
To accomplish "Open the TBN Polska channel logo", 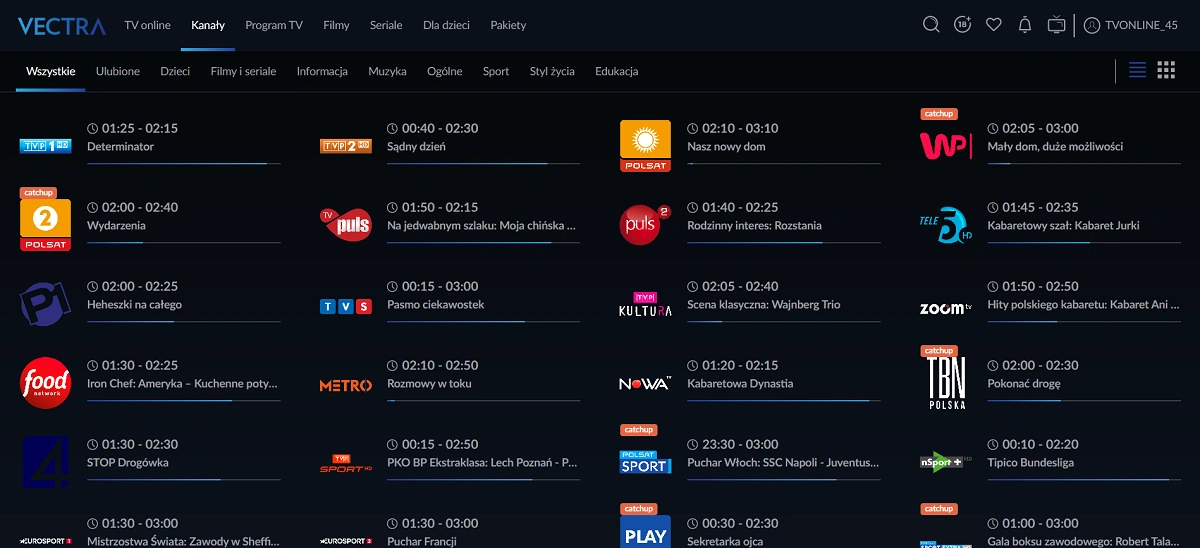I will click(x=945, y=383).
